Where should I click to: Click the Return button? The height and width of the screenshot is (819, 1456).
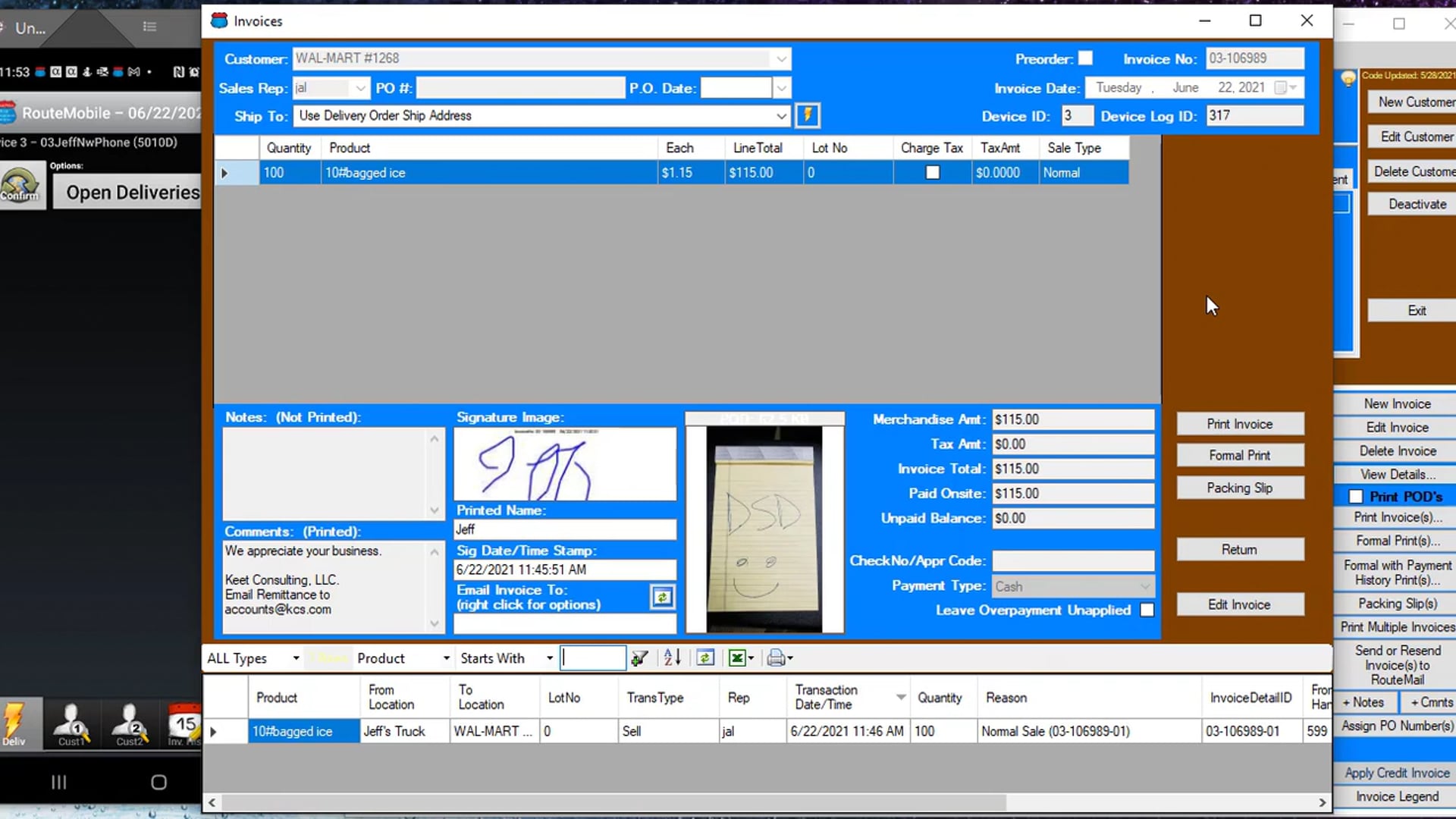click(x=1240, y=550)
